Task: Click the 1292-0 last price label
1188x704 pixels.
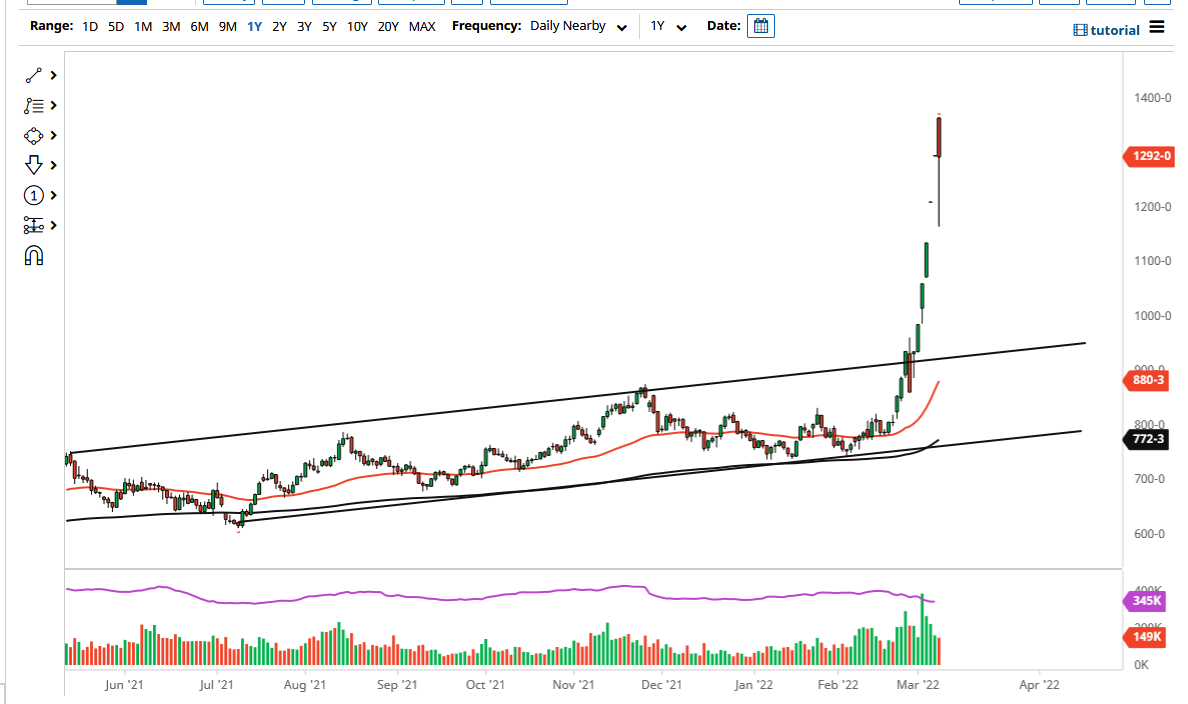Action: 1148,156
